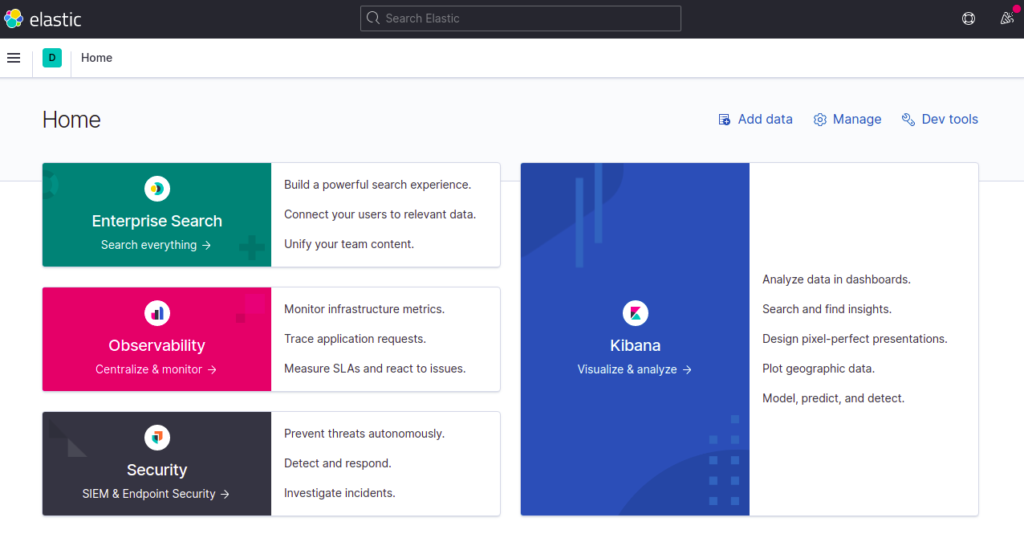Click 'Monitor infrastructure metrics.' text

[x=364, y=309]
